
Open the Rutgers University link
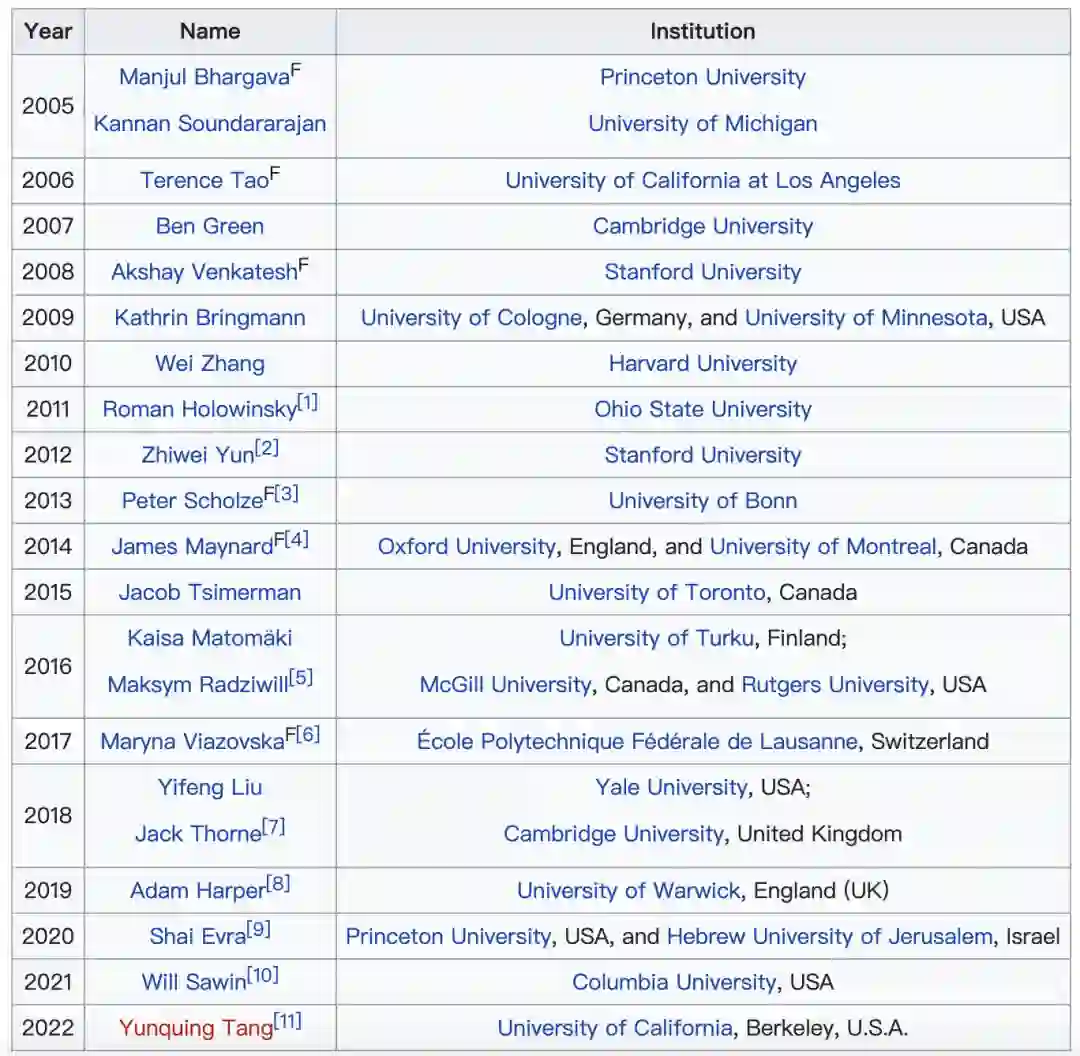[x=835, y=685]
